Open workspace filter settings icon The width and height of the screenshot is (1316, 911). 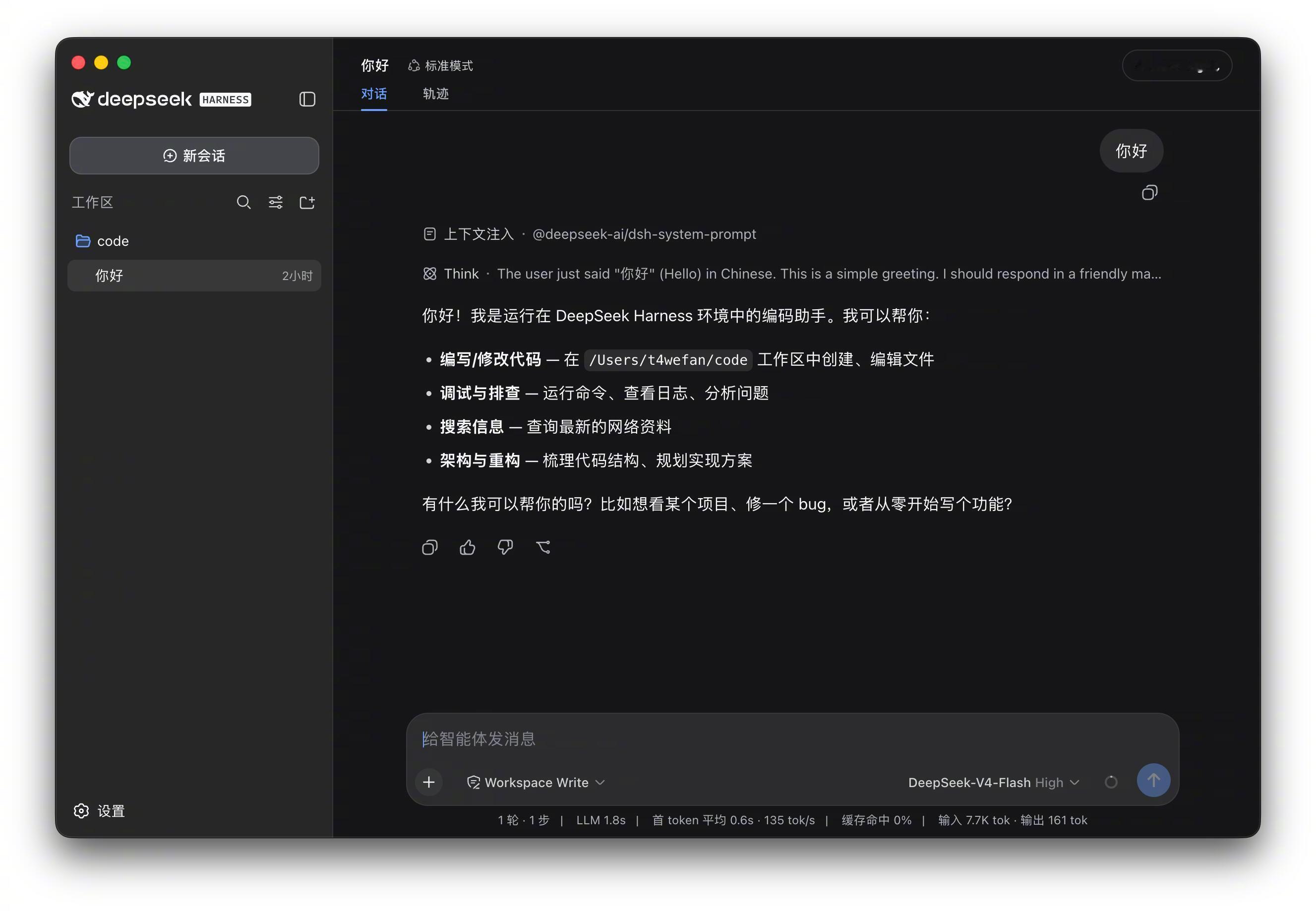pyautogui.click(x=276, y=202)
